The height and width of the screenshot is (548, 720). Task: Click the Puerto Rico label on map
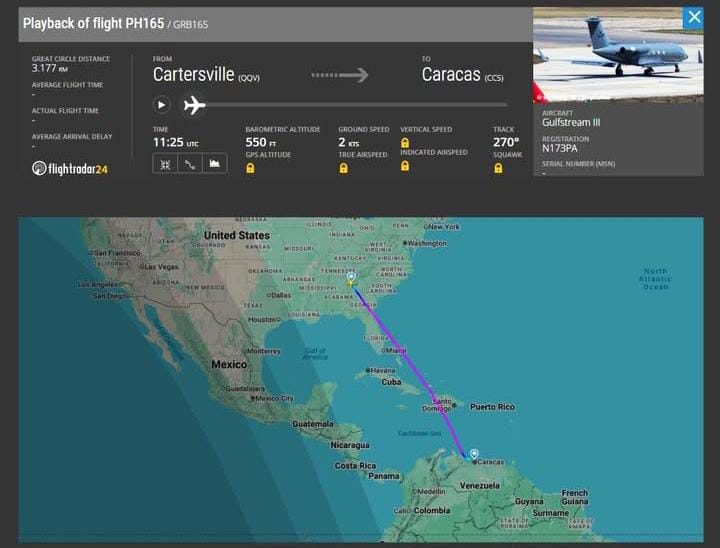tap(492, 407)
